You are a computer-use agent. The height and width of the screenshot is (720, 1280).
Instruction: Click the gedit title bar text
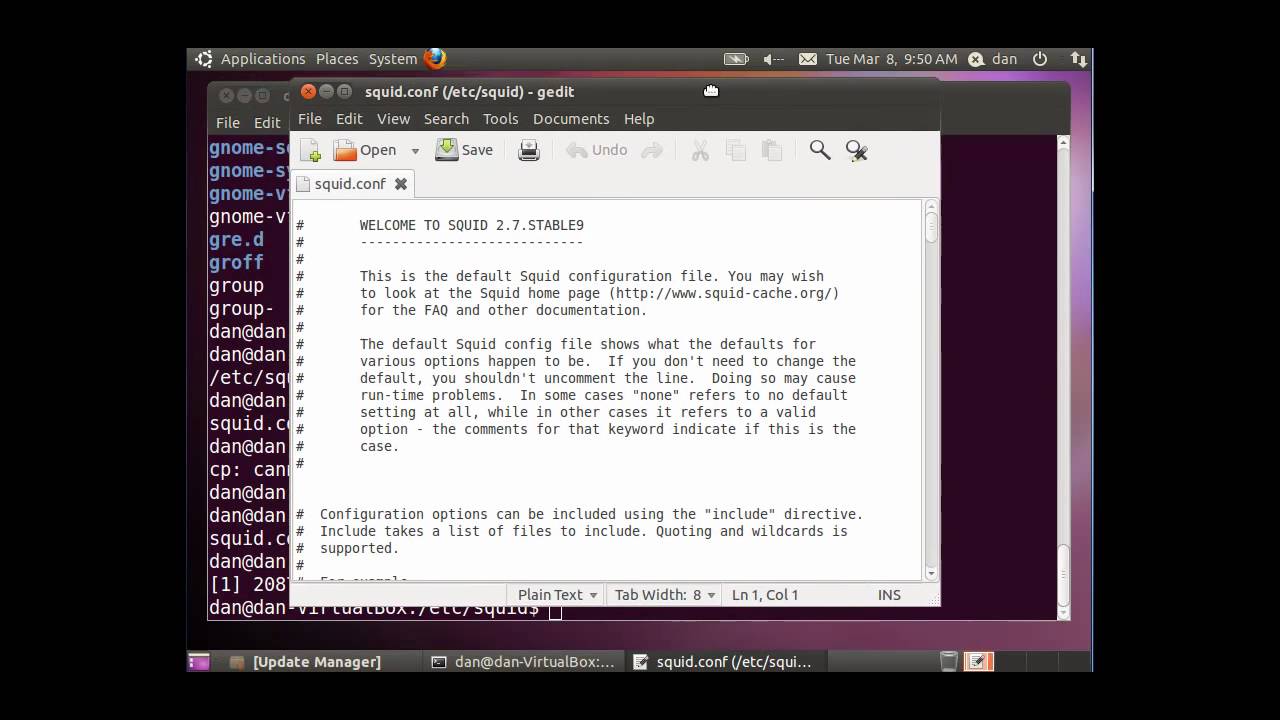coord(469,92)
